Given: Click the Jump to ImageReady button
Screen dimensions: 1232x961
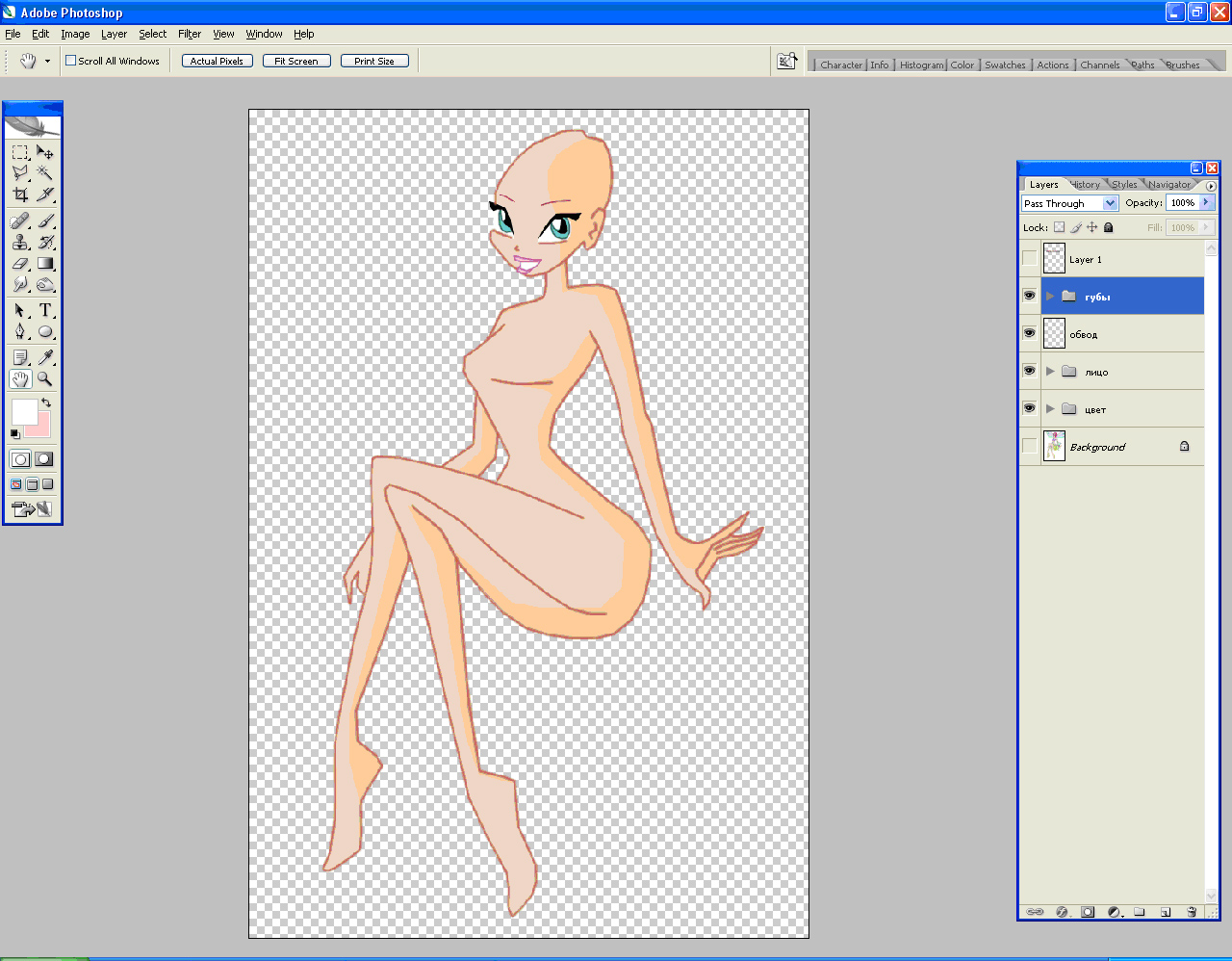Looking at the screenshot, I should [x=32, y=508].
